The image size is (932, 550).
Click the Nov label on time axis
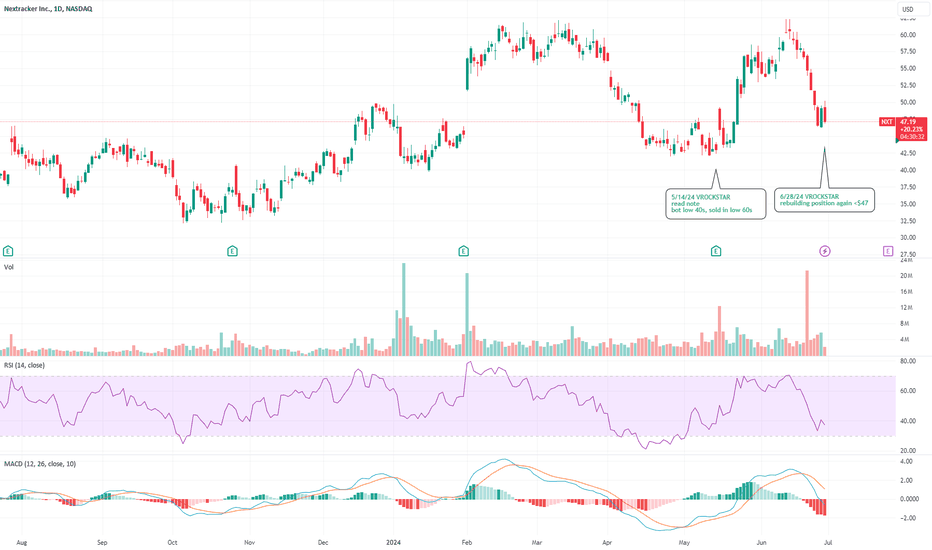(x=250, y=542)
